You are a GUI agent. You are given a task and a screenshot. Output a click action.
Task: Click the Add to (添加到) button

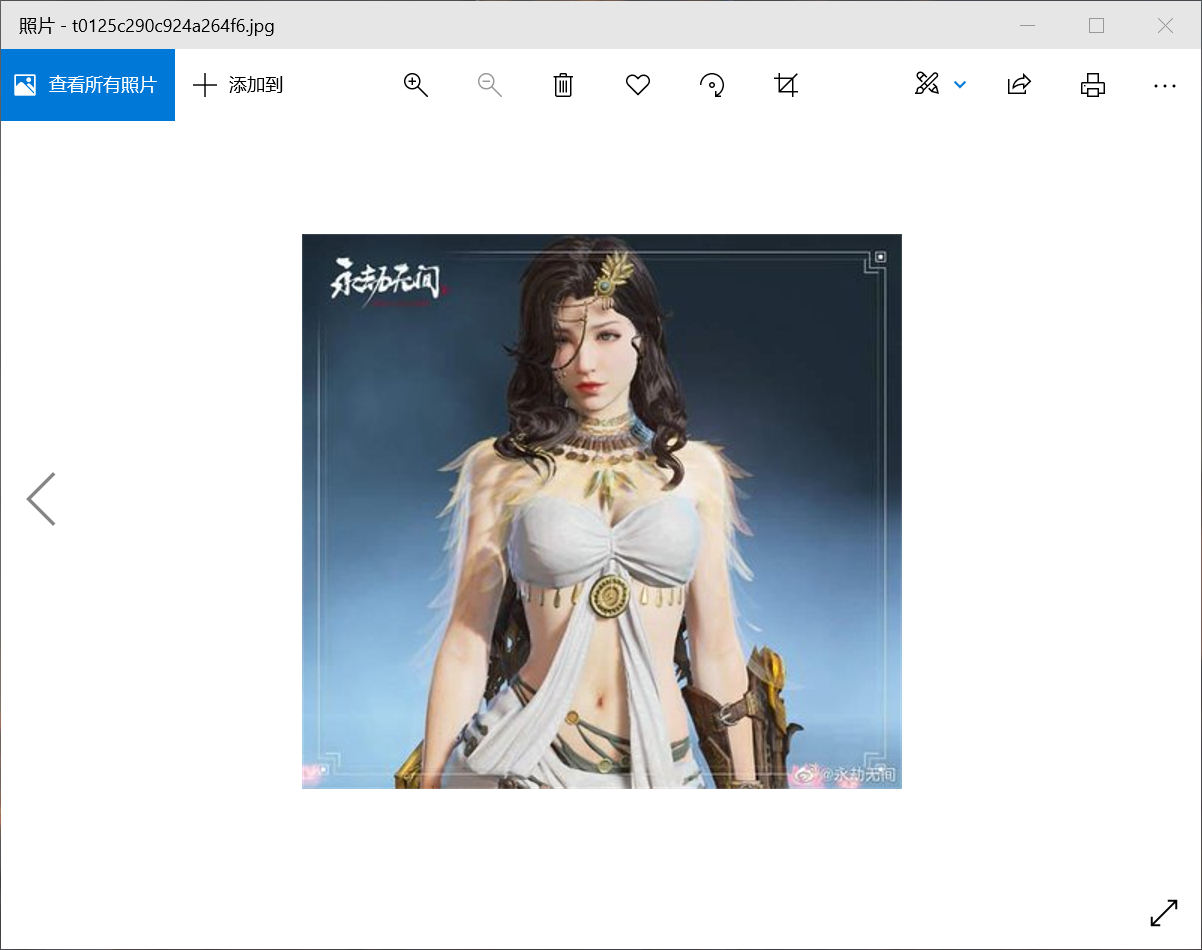coord(238,85)
